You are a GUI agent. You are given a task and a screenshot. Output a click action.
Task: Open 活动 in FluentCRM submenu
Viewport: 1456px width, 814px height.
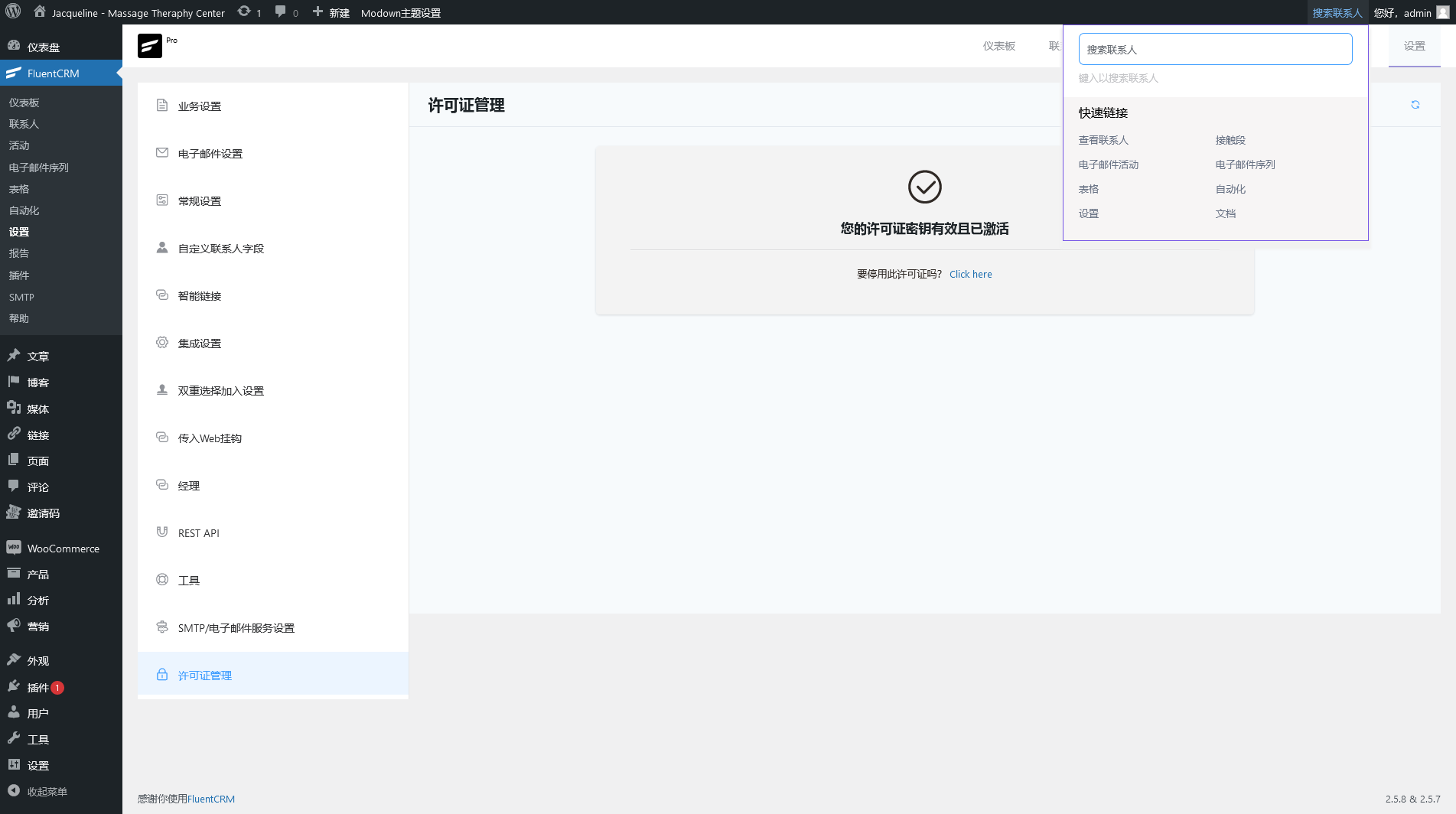pyautogui.click(x=19, y=145)
